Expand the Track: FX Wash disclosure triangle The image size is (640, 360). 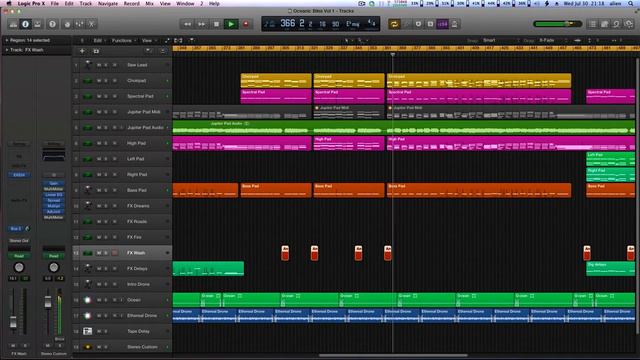tap(7, 50)
